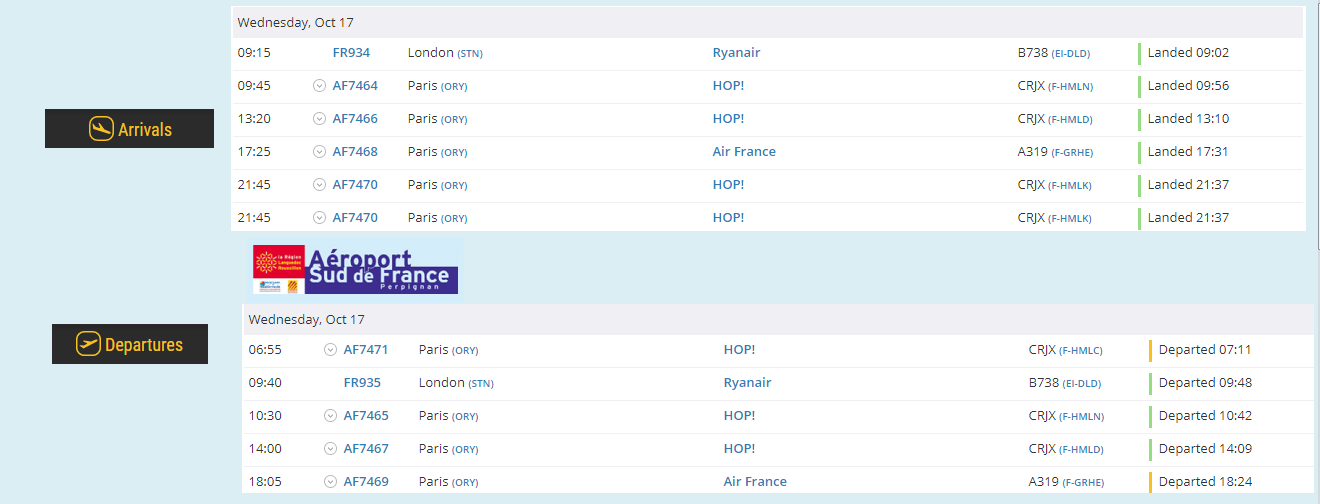
Task: Open F-HMLD registration in AF7467 row
Action: (x=1082, y=450)
